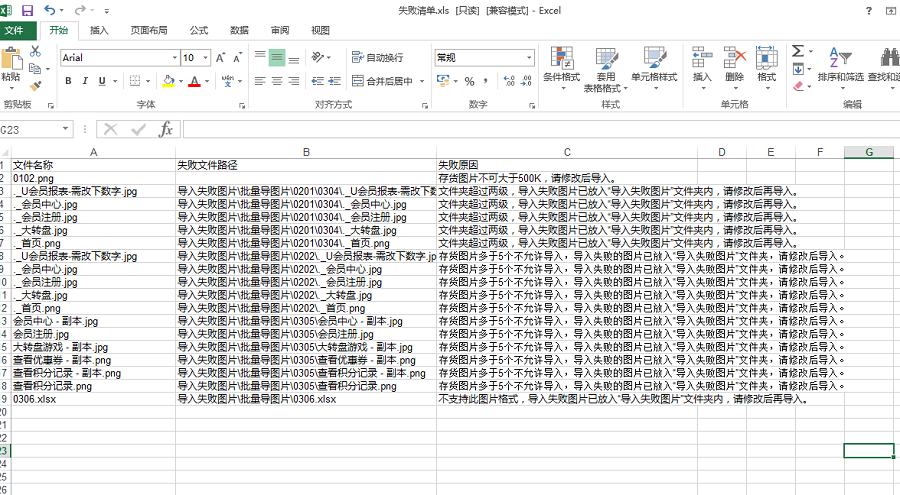Click the Decrease Decimal icon
900x495 pixels.
[526, 81]
